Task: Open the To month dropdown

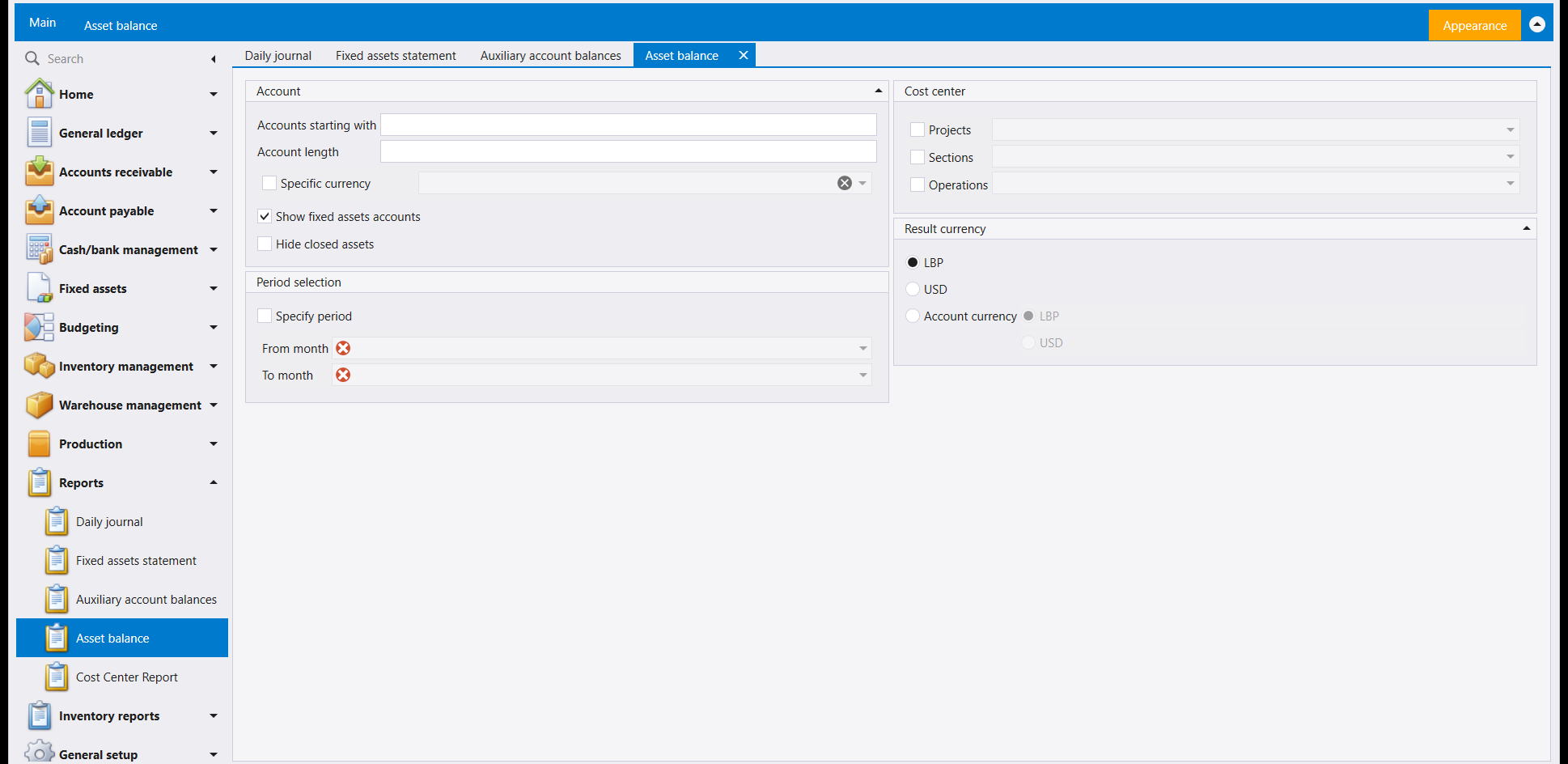Action: point(863,375)
